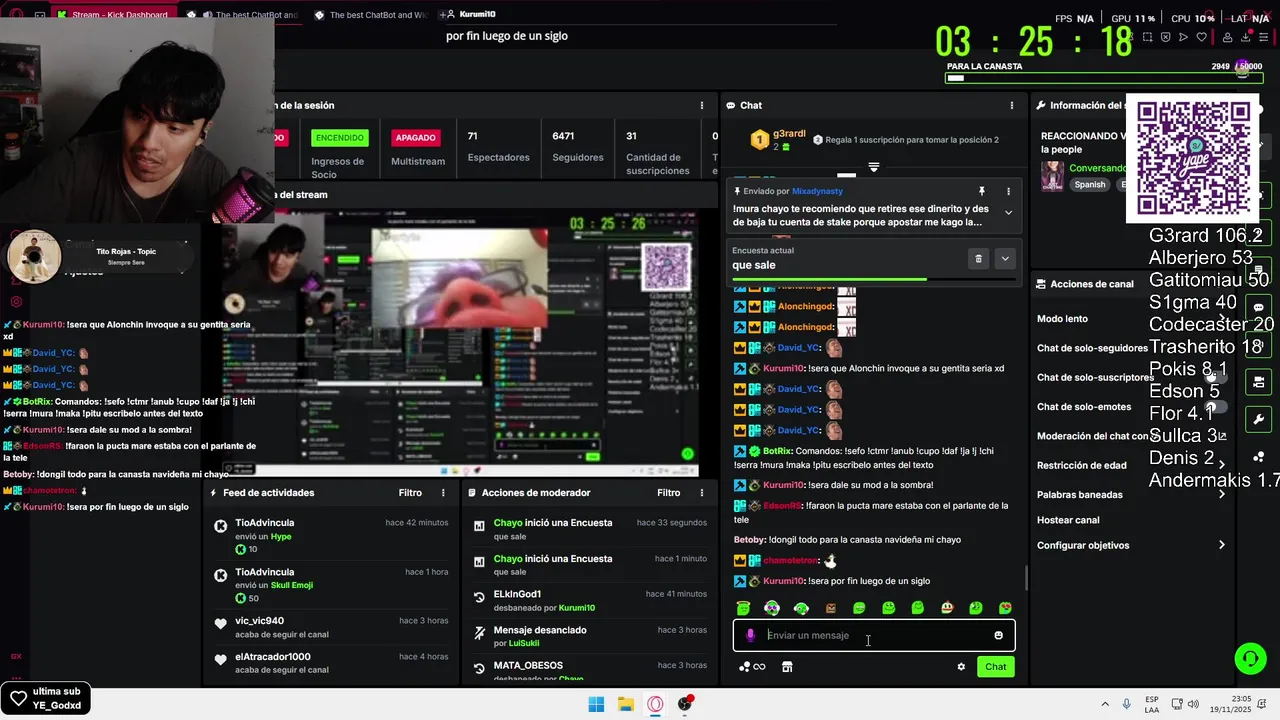The width and height of the screenshot is (1280, 720).
Task: Open pinned message options menu
Action: (x=1008, y=191)
